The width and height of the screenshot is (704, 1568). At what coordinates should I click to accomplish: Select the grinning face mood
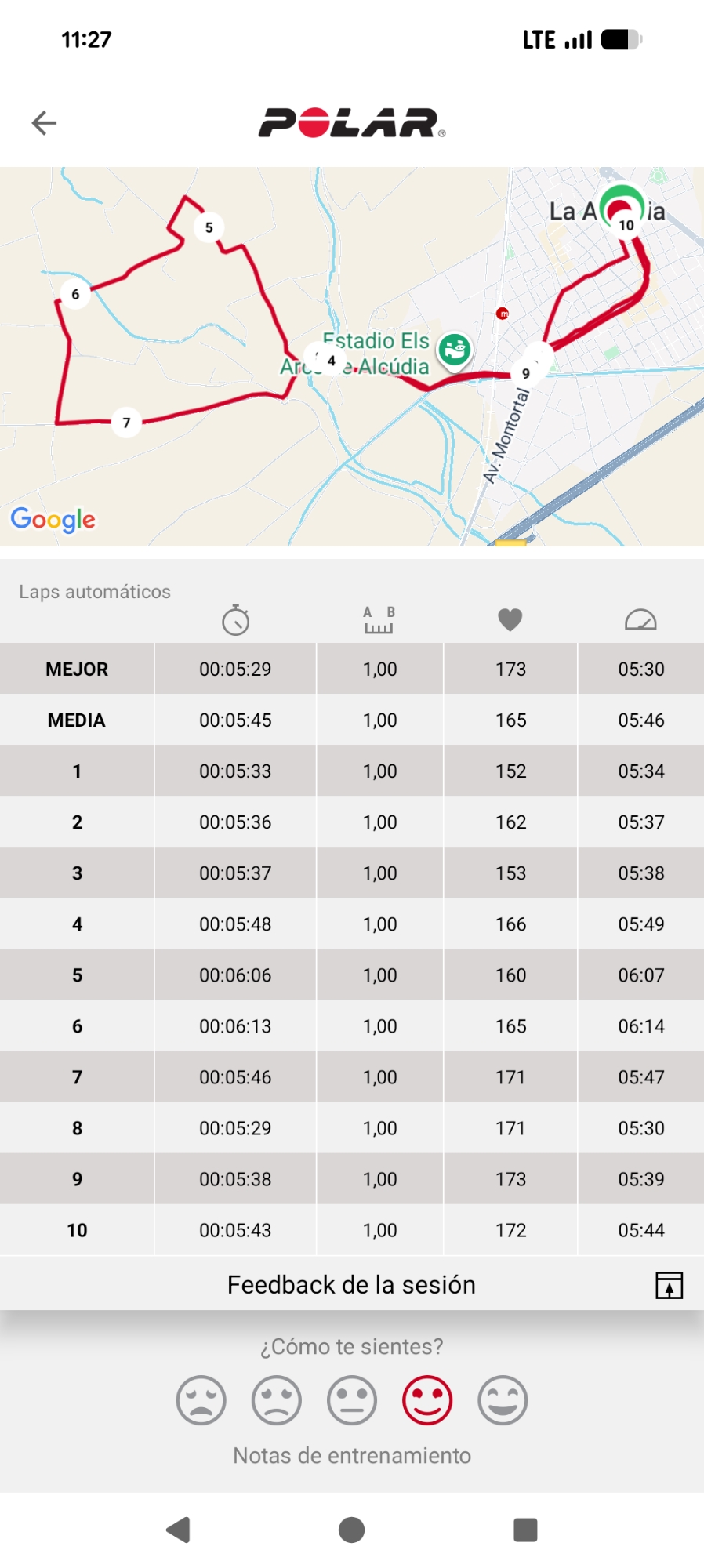click(x=503, y=1400)
